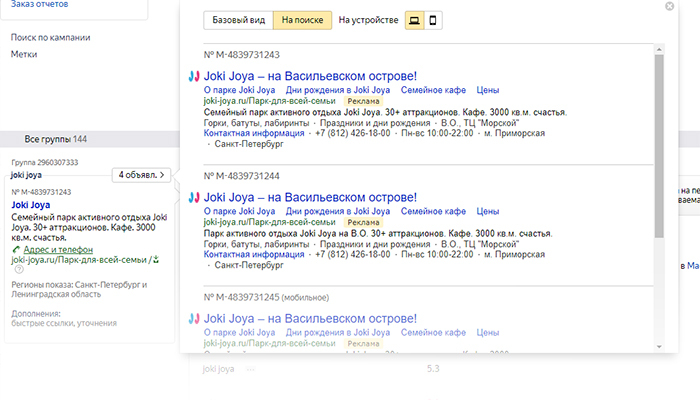
Task: Open ad M-4839731245 mobile headline link
Action: 310,319
